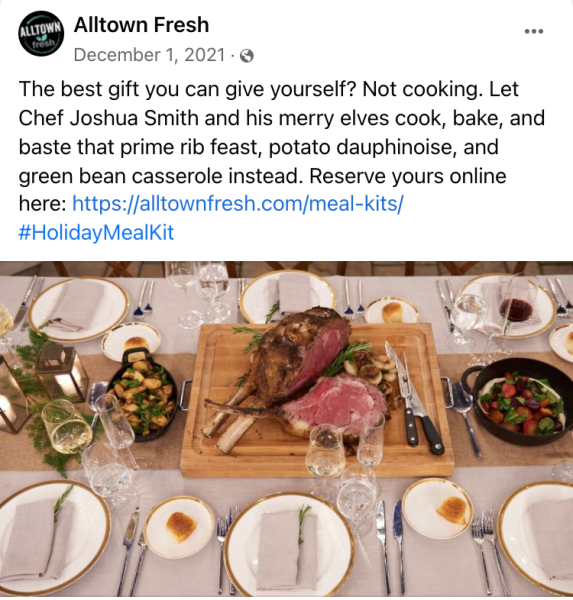
Task: Click the dinner roll on bottom-left plate
Action: [x=181, y=527]
